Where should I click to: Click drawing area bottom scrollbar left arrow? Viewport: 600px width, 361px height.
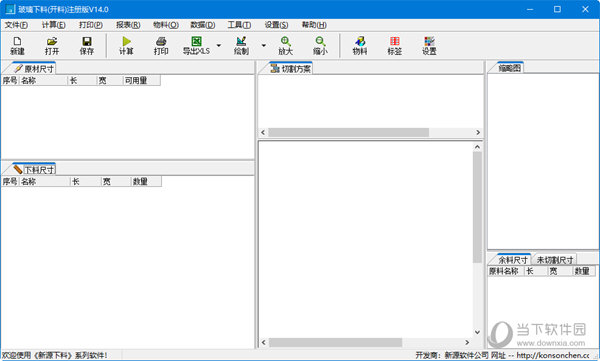tap(263, 342)
